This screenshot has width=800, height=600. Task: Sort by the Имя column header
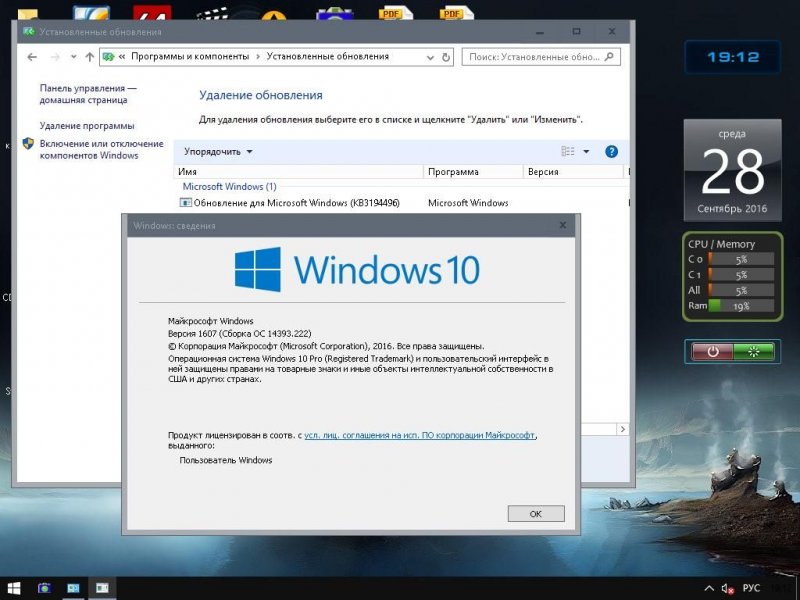tap(298, 172)
